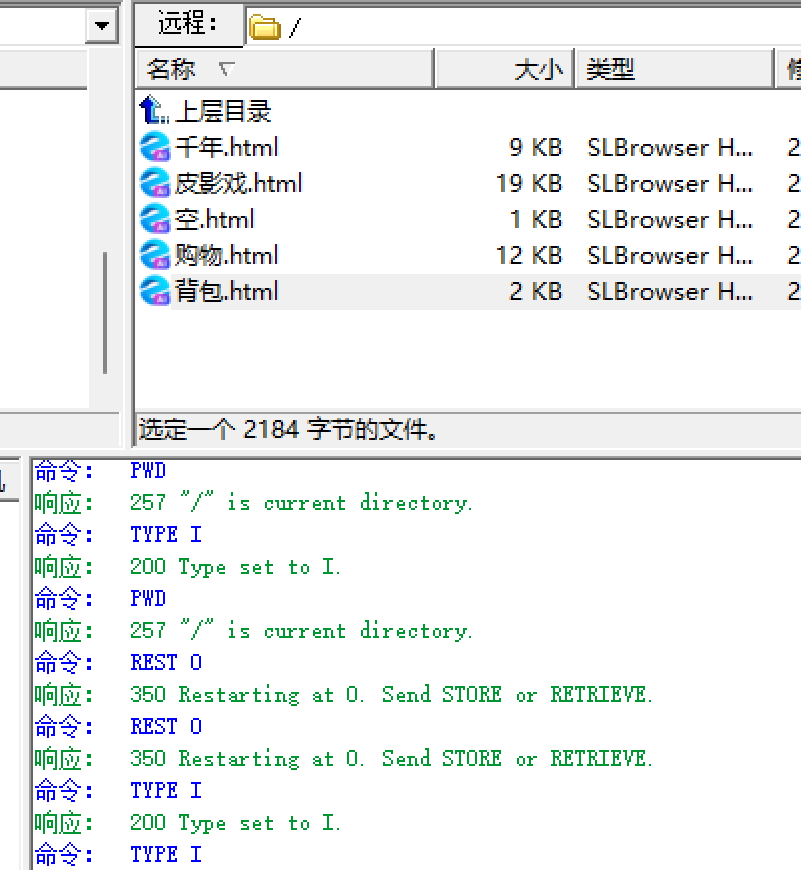
Task: Go to 上层目录 parent directory entry
Action: 223,111
